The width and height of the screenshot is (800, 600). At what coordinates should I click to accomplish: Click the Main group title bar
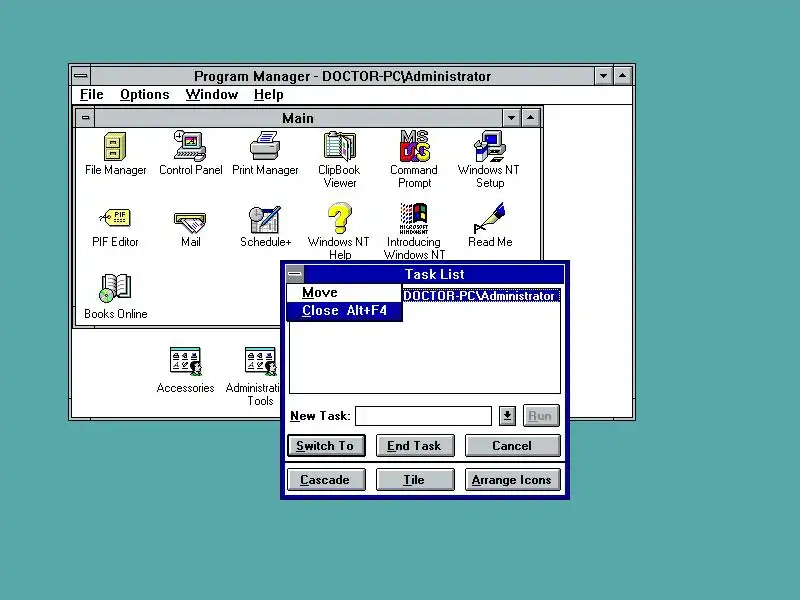pos(298,118)
